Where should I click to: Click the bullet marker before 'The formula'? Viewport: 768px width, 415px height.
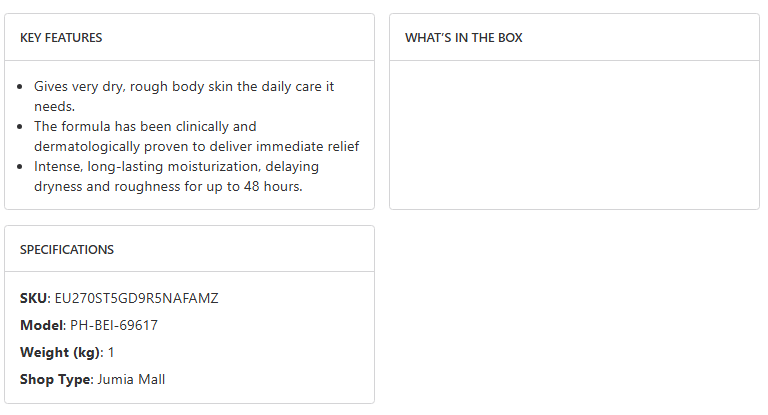23,127
